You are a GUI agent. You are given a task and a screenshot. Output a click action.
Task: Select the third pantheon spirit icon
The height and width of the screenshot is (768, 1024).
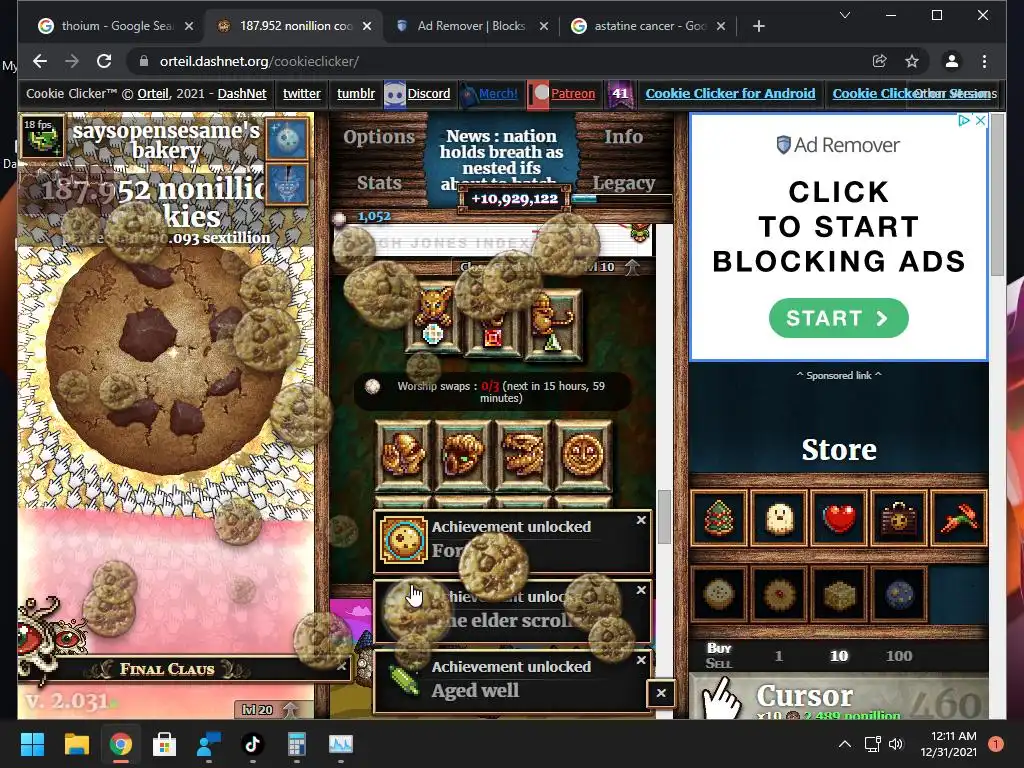pos(522,455)
